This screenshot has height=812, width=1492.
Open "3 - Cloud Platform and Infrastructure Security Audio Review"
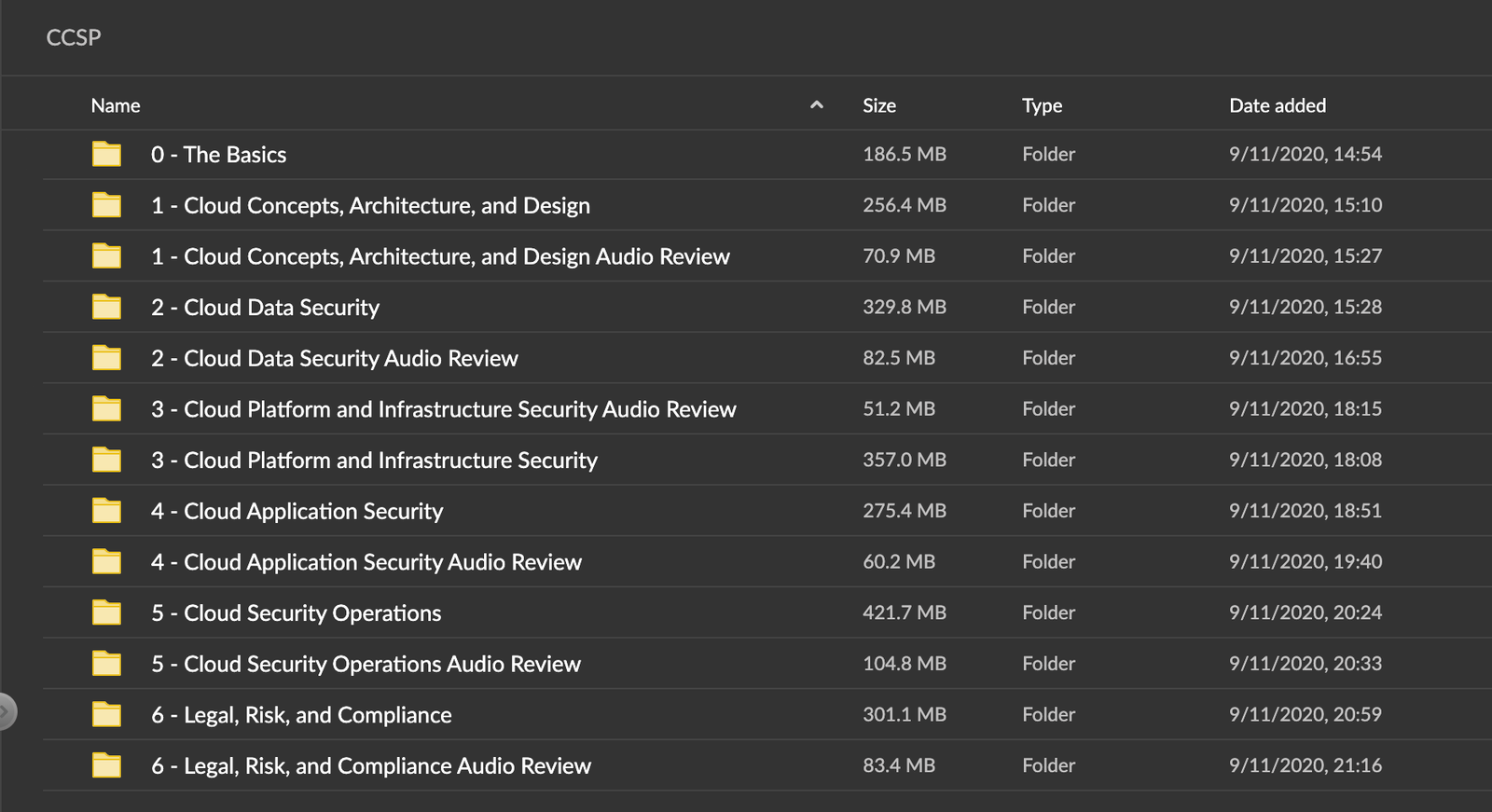444,409
